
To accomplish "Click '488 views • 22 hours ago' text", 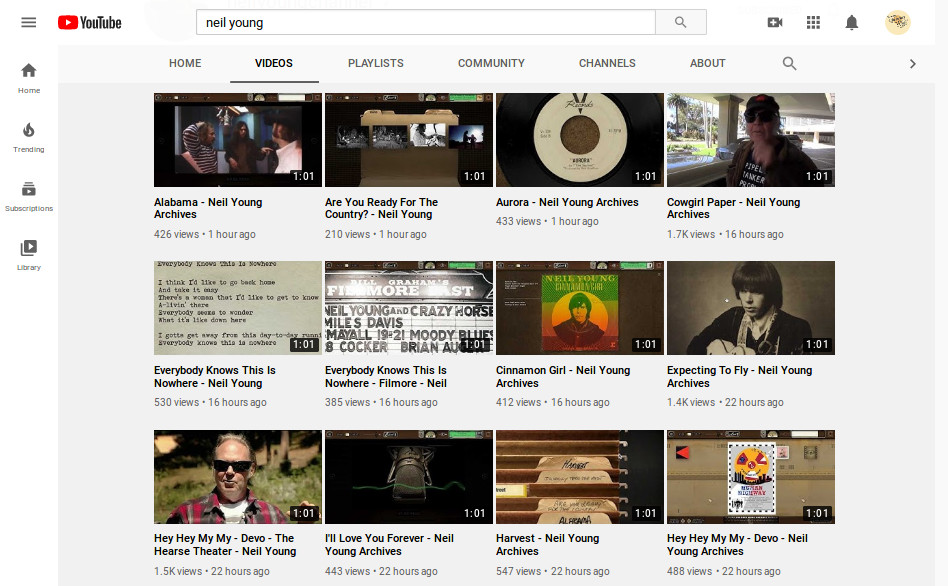I will pyautogui.click(x=724, y=571).
